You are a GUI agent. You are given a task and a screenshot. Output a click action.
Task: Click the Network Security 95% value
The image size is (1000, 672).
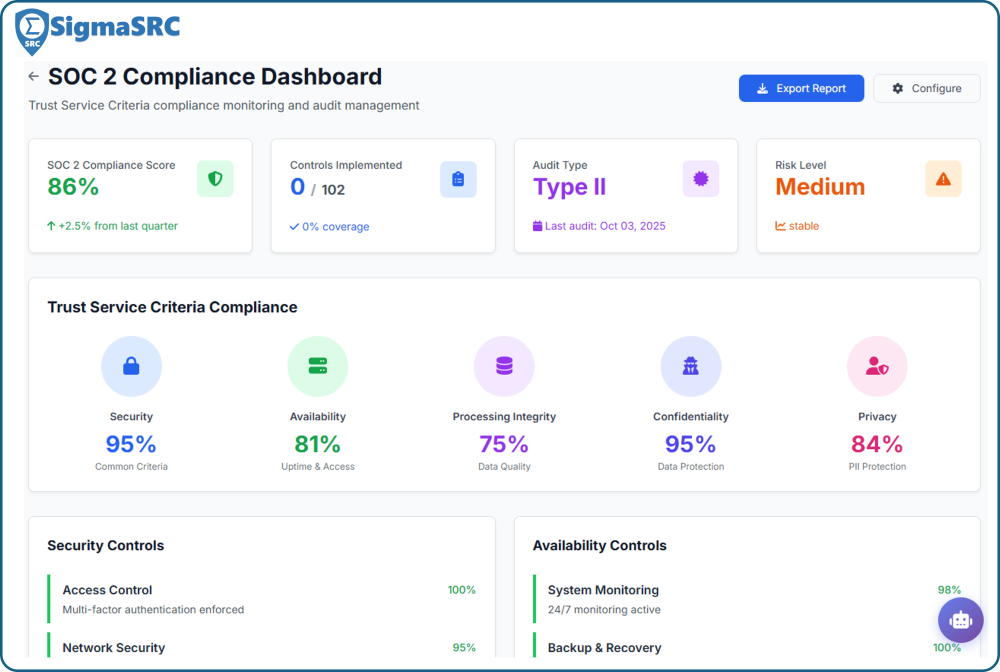(x=464, y=648)
